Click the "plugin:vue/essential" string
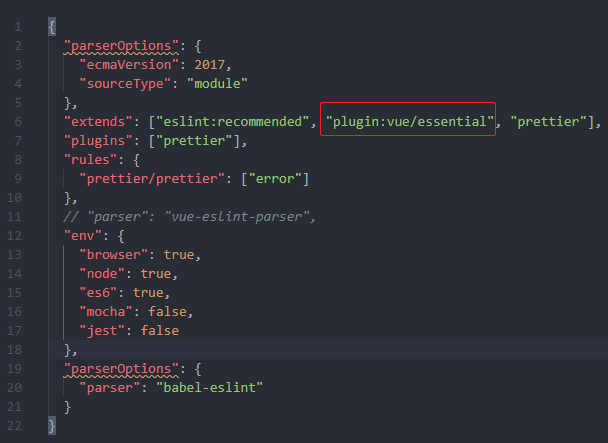Image resolution: width=608 pixels, height=443 pixels. pos(409,122)
